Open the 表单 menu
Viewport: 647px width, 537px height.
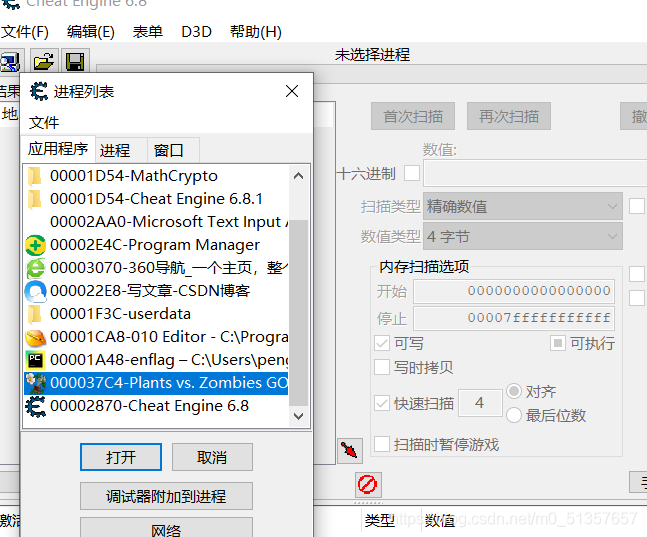[148, 32]
